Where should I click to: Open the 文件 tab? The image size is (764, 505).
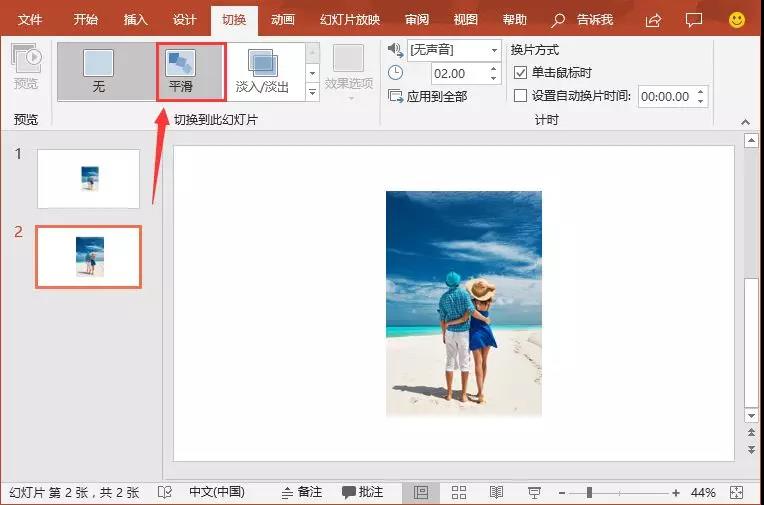click(30, 20)
